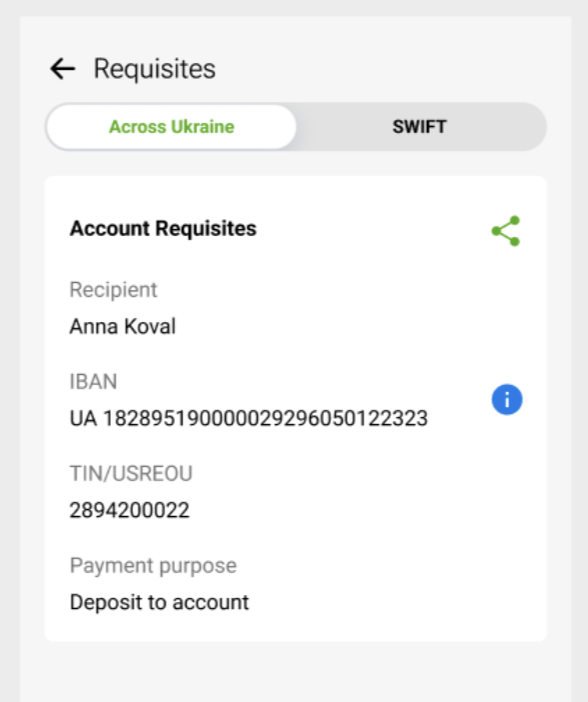Click the TIN/USREOU field label

(x=131, y=474)
